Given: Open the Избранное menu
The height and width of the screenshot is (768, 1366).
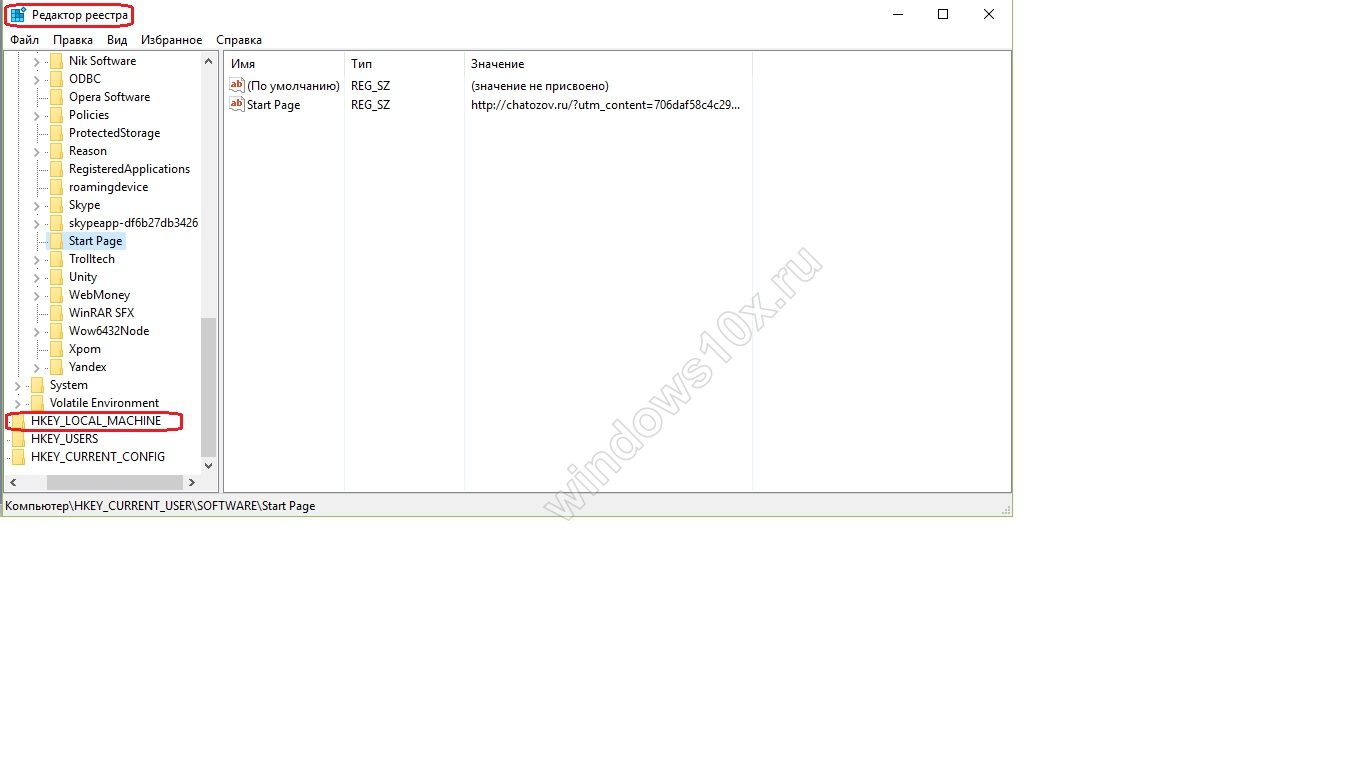Looking at the screenshot, I should click(x=169, y=40).
